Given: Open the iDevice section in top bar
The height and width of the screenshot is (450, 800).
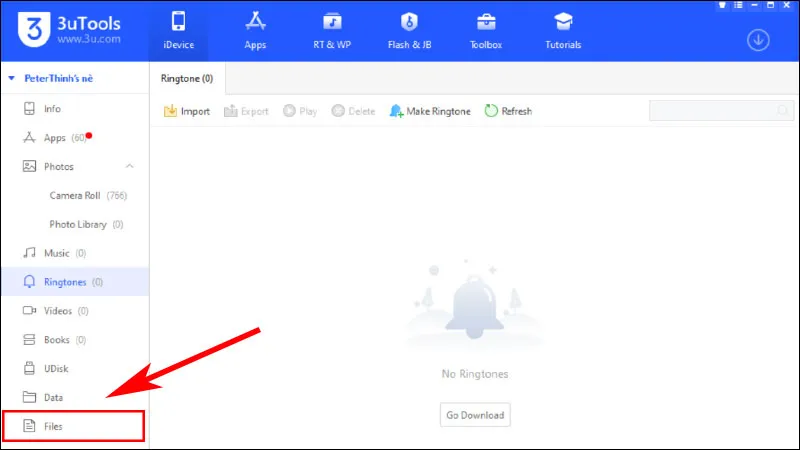Looking at the screenshot, I should pos(180,30).
